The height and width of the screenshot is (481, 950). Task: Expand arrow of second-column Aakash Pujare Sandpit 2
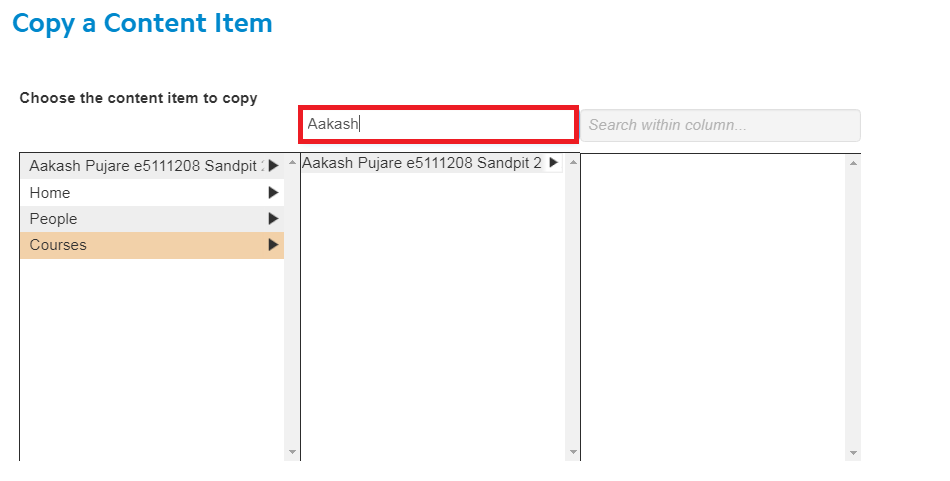[x=553, y=162]
